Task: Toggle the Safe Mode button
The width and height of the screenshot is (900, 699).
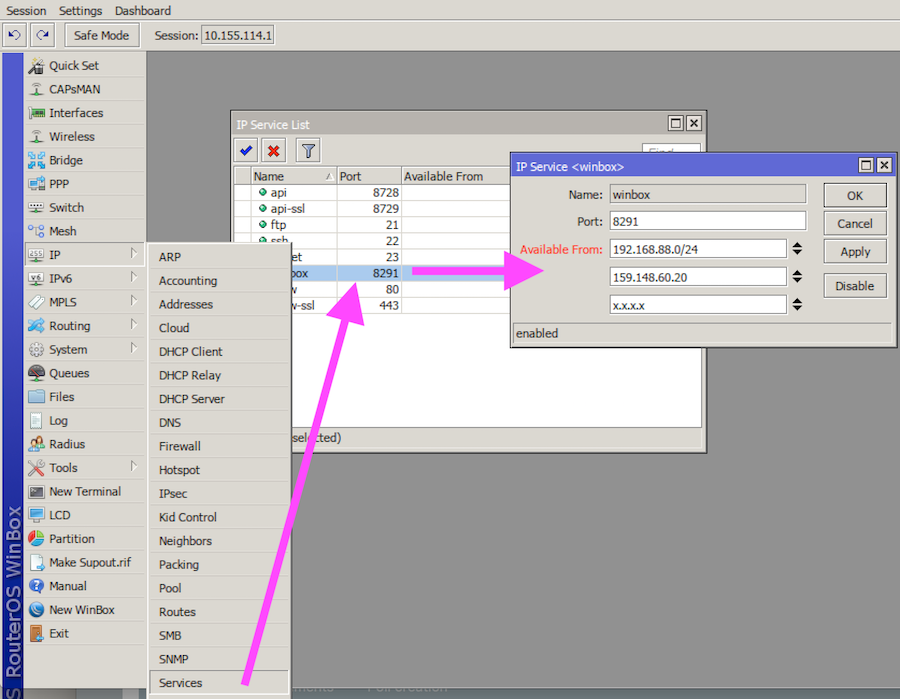Action: pos(101,35)
